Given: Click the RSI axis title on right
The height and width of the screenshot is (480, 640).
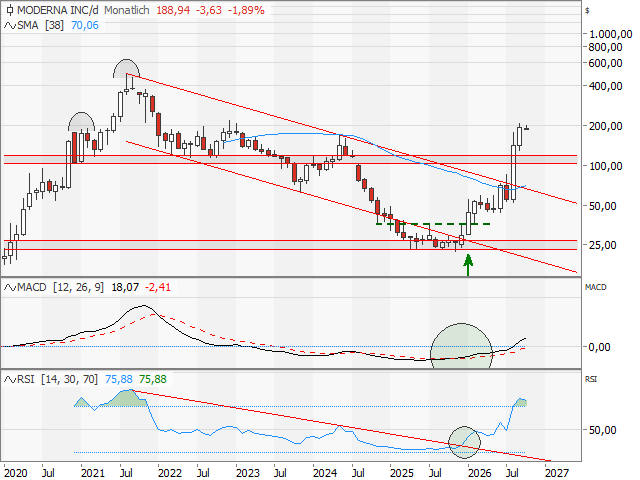Looking at the screenshot, I should 591,379.
